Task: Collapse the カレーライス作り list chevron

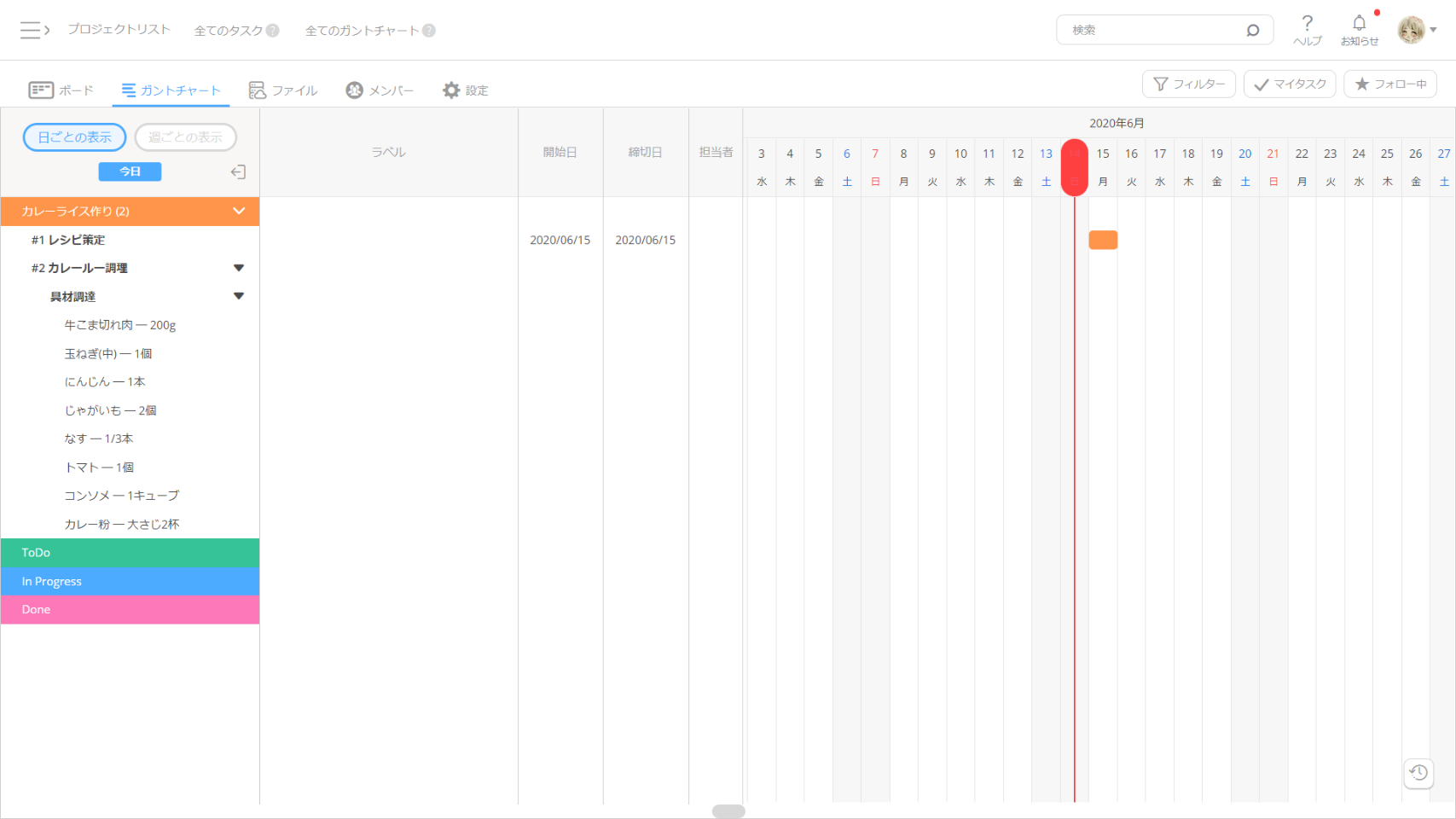Action: (x=239, y=212)
